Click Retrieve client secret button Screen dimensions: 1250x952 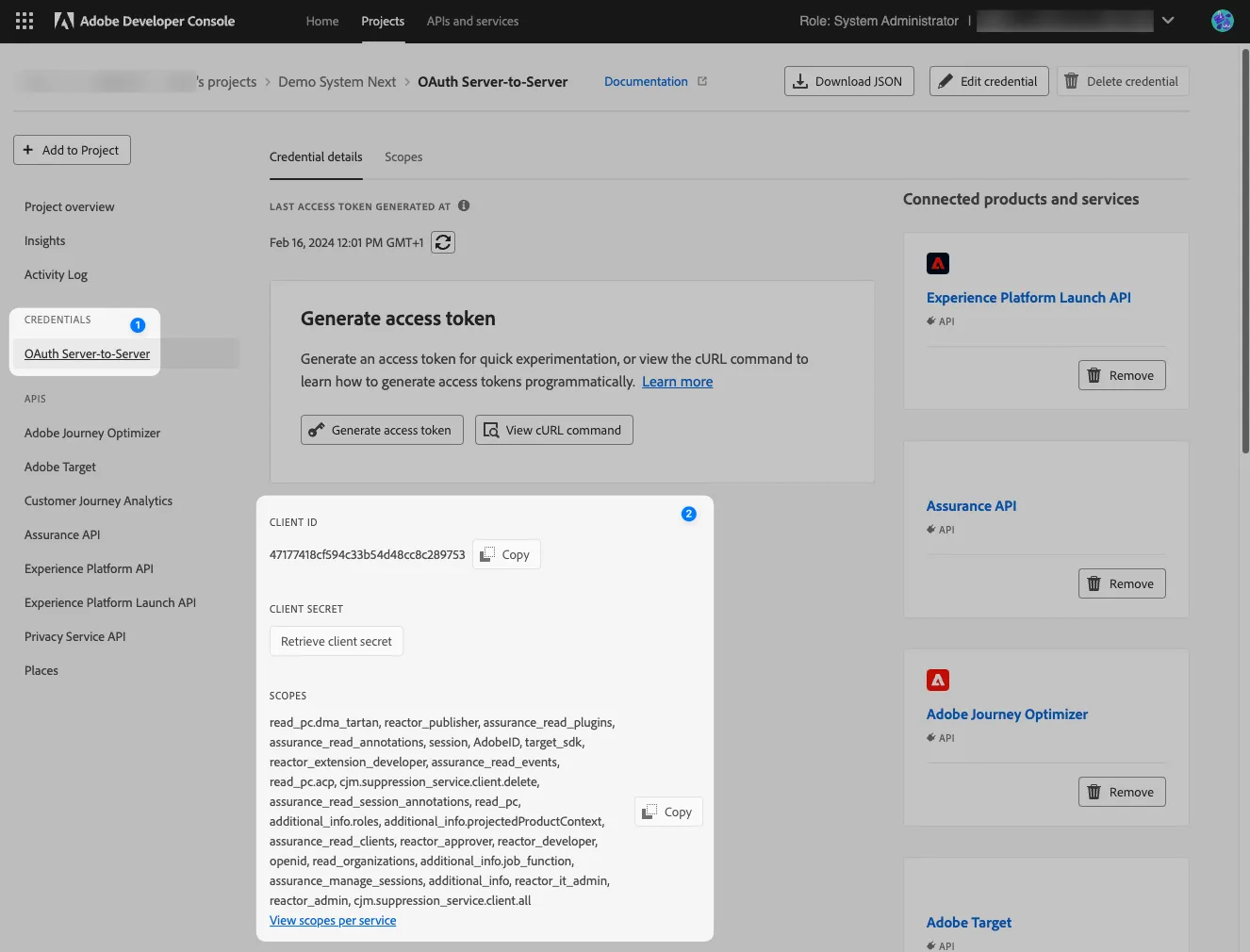point(337,641)
